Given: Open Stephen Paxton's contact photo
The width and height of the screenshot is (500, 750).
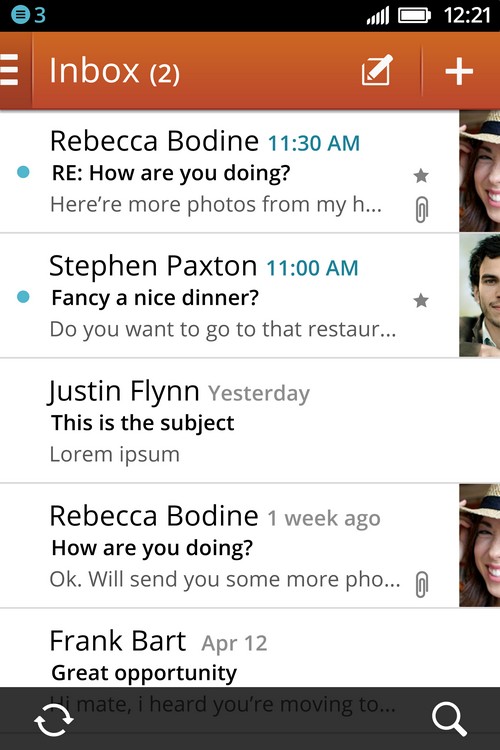Looking at the screenshot, I should tap(479, 296).
